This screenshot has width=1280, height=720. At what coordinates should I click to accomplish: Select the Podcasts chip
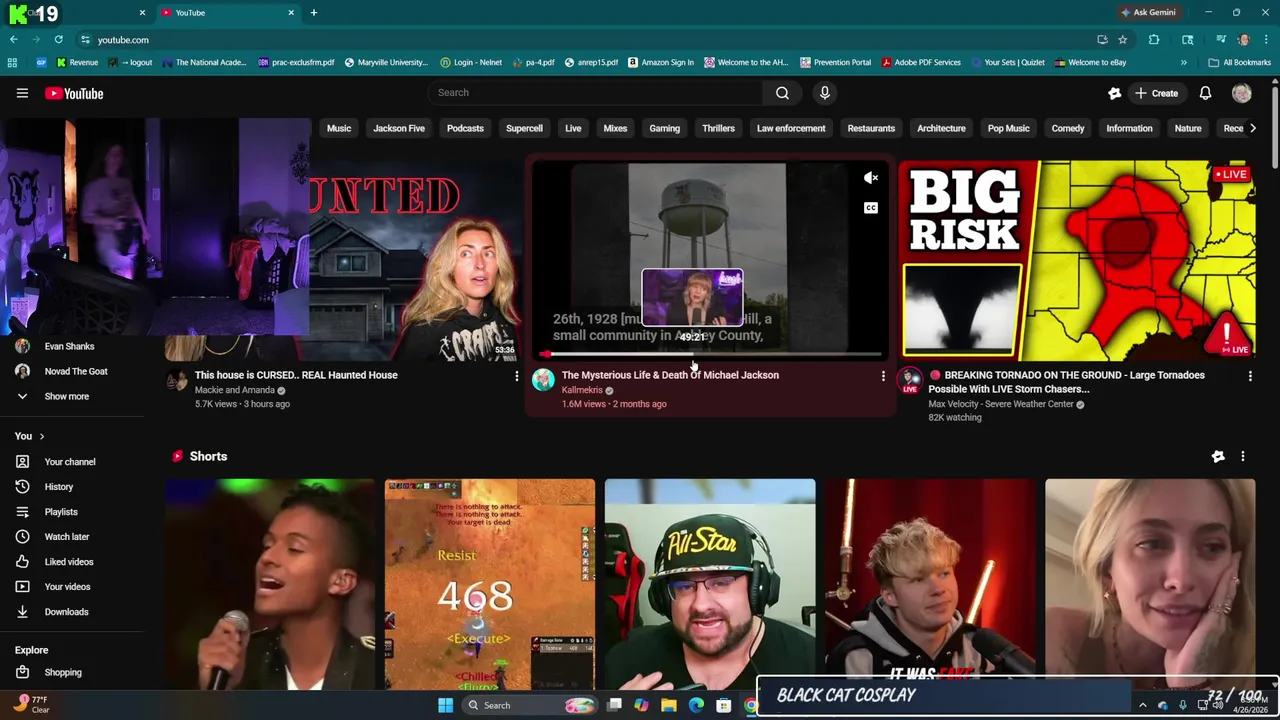point(465,128)
